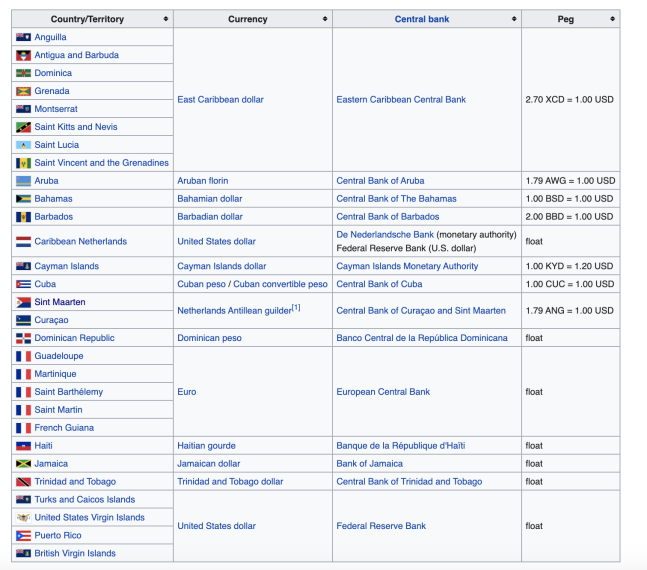
Task: Open footnote reference [1]
Action: pos(296,308)
